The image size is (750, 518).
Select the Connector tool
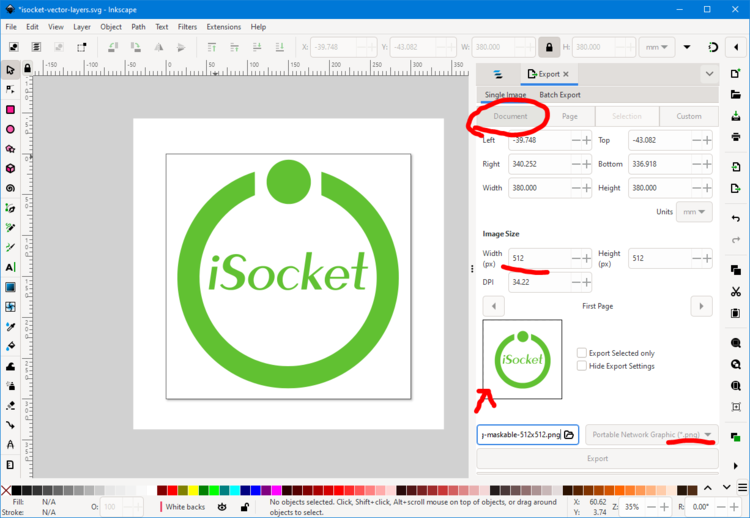coord(10,425)
